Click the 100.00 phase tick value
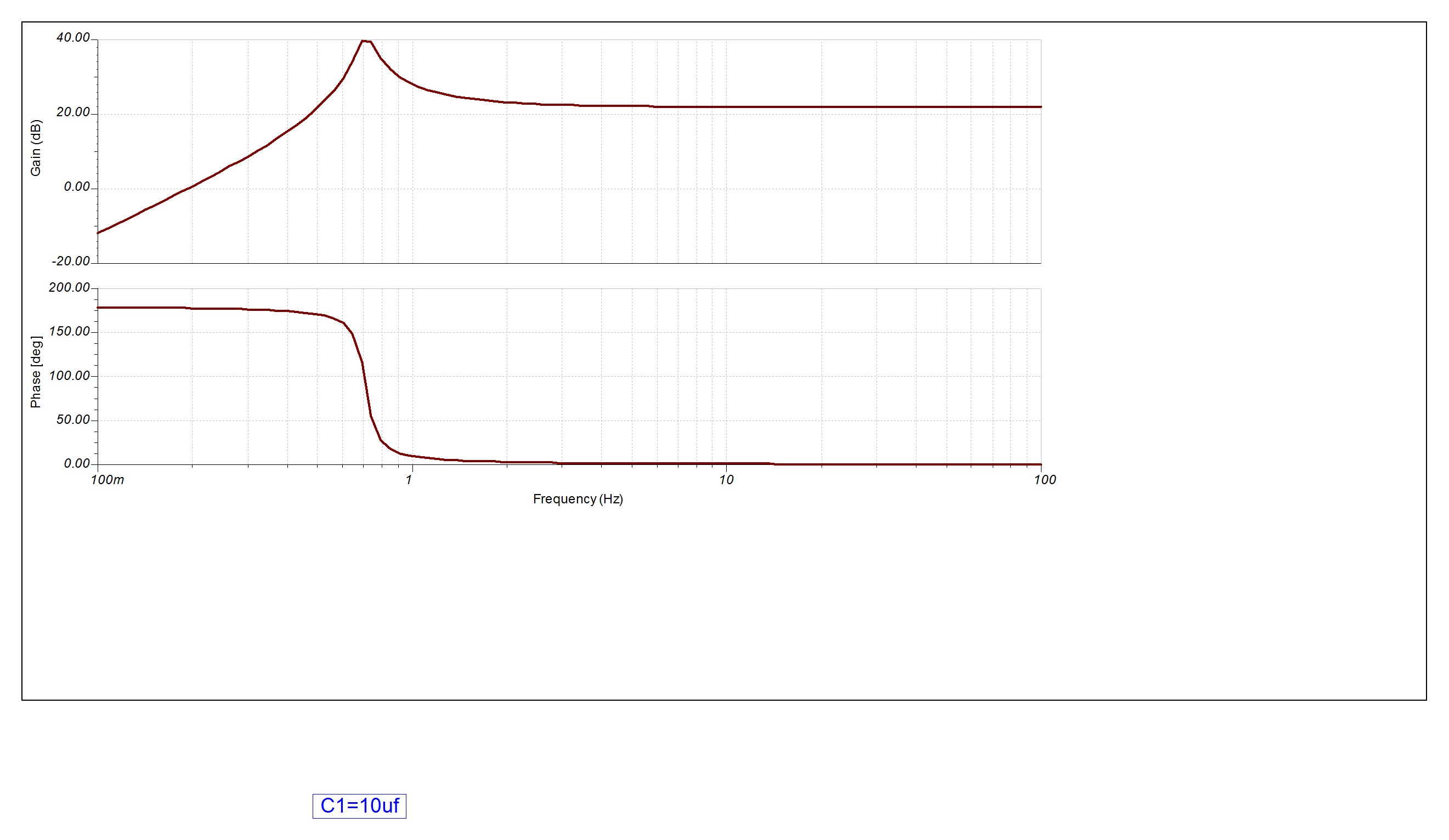The height and width of the screenshot is (840, 1449). click(x=70, y=376)
